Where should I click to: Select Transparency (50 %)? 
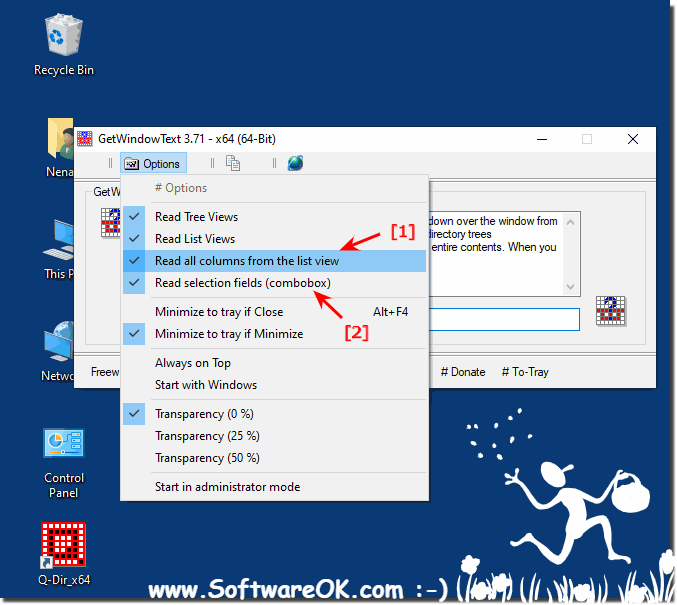(275, 458)
